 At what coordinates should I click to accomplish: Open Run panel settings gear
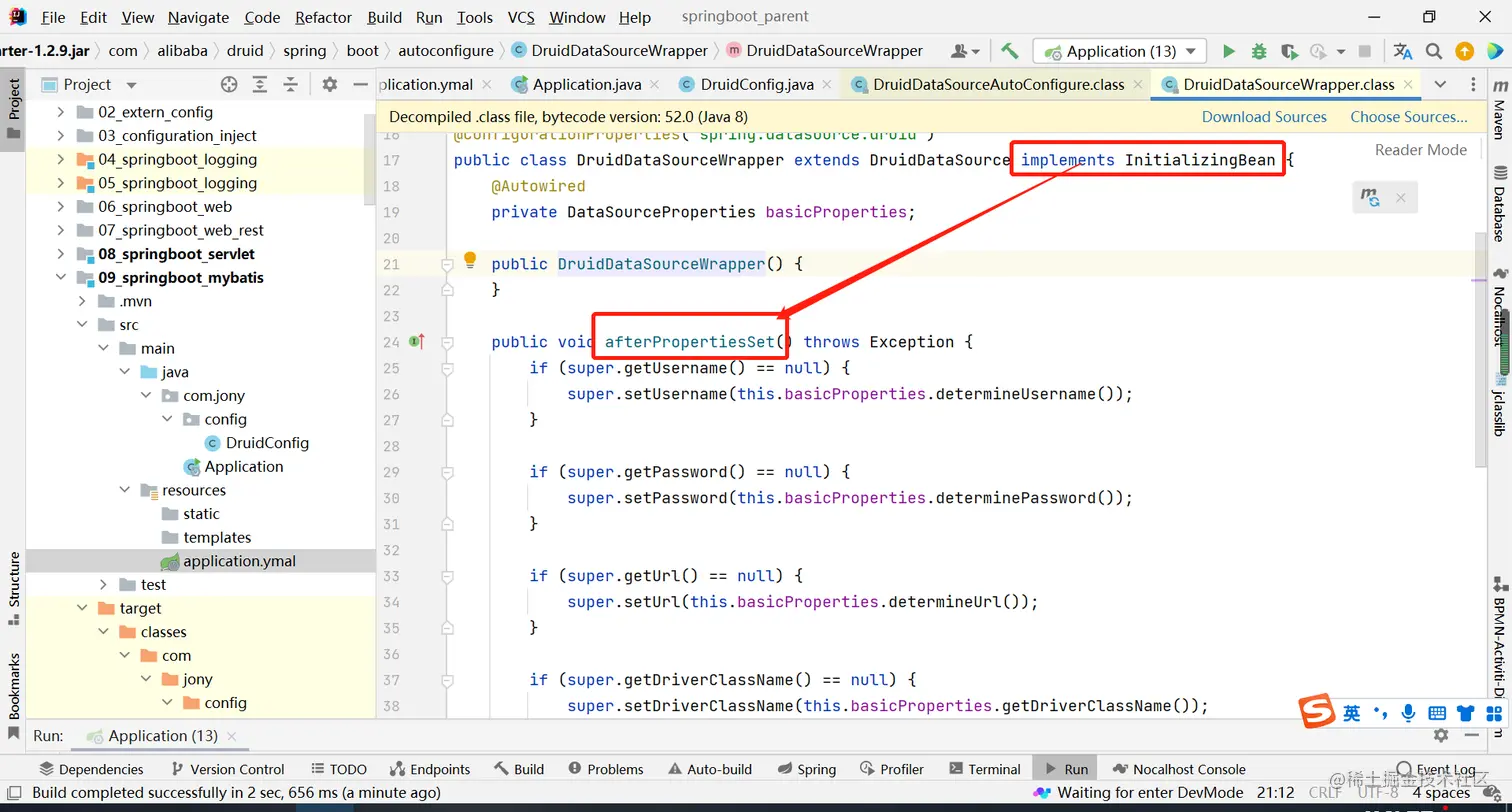pos(1441,735)
